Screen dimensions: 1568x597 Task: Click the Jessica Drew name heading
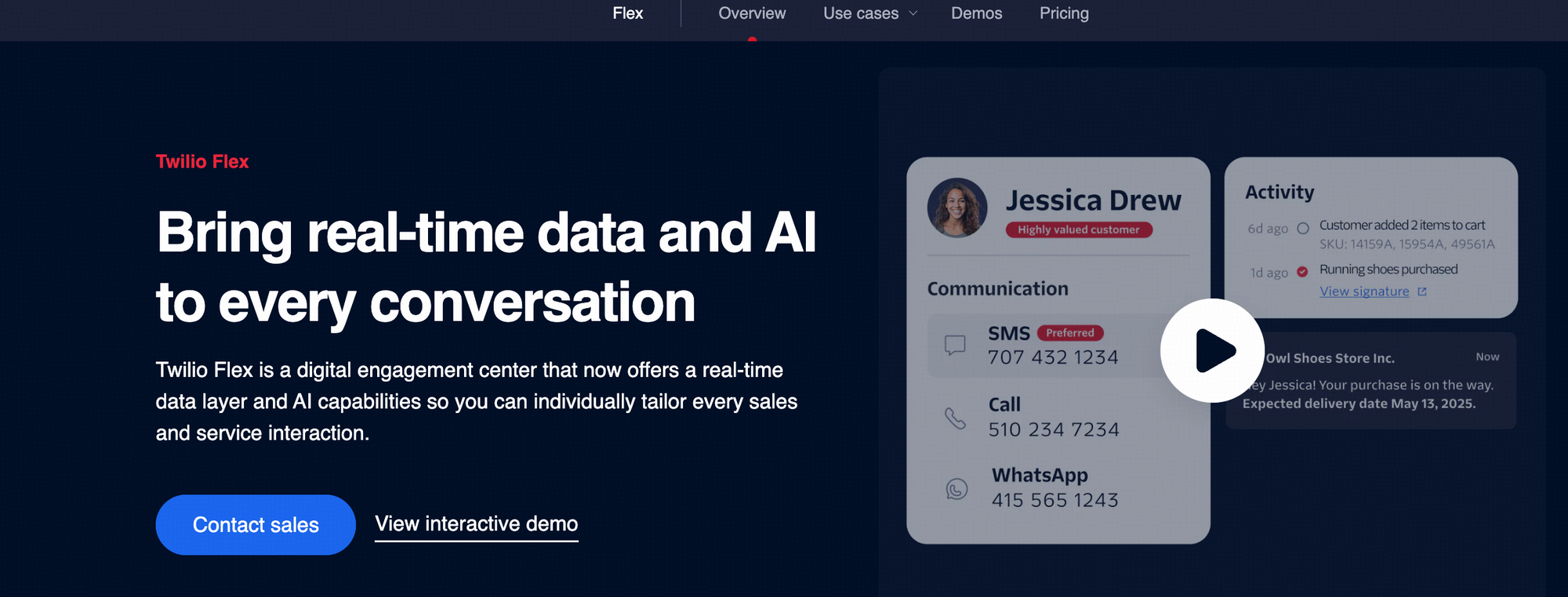[x=1094, y=201]
